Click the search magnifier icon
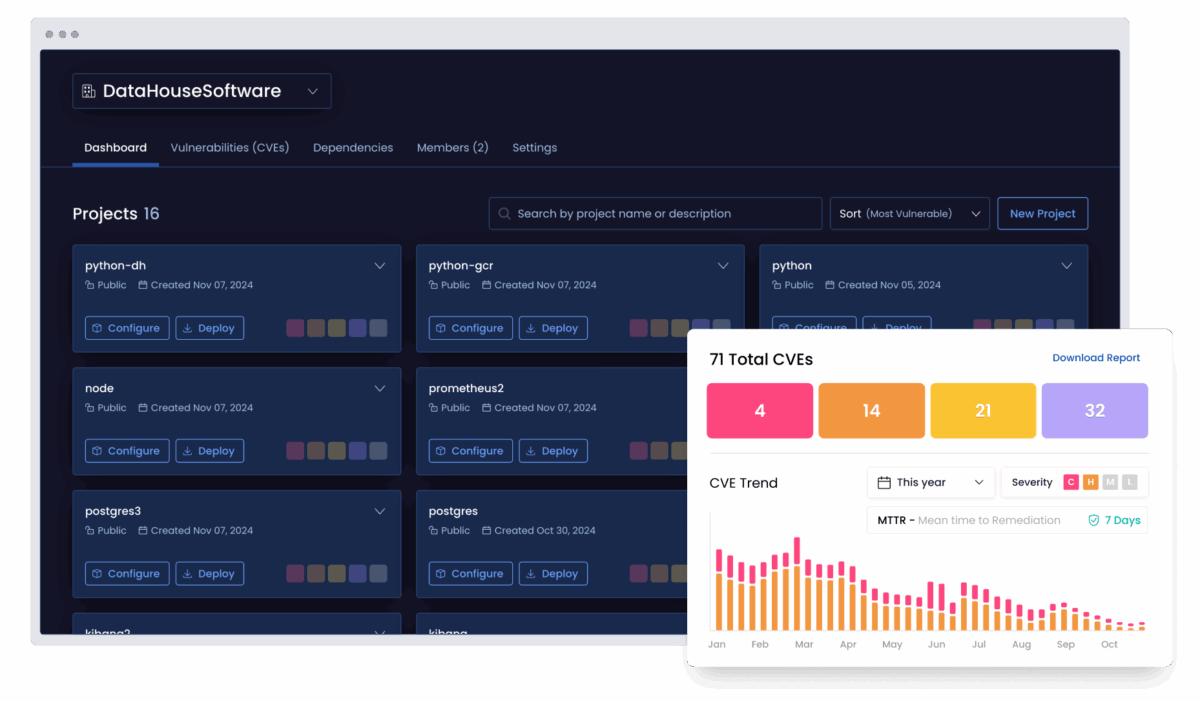This screenshot has width=1200, height=701. click(x=505, y=214)
